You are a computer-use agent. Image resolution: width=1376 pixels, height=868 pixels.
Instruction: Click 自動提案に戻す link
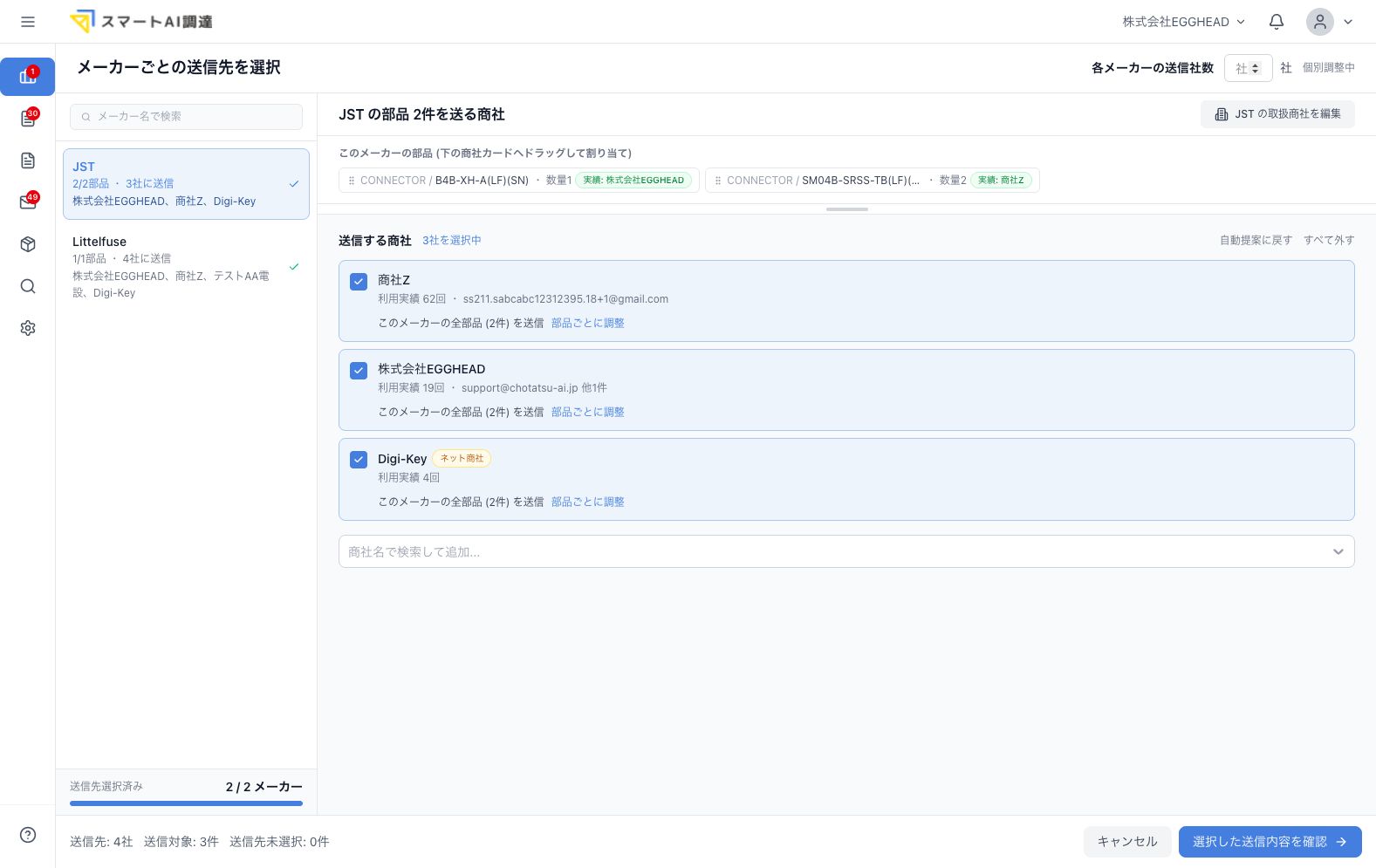tap(1256, 240)
